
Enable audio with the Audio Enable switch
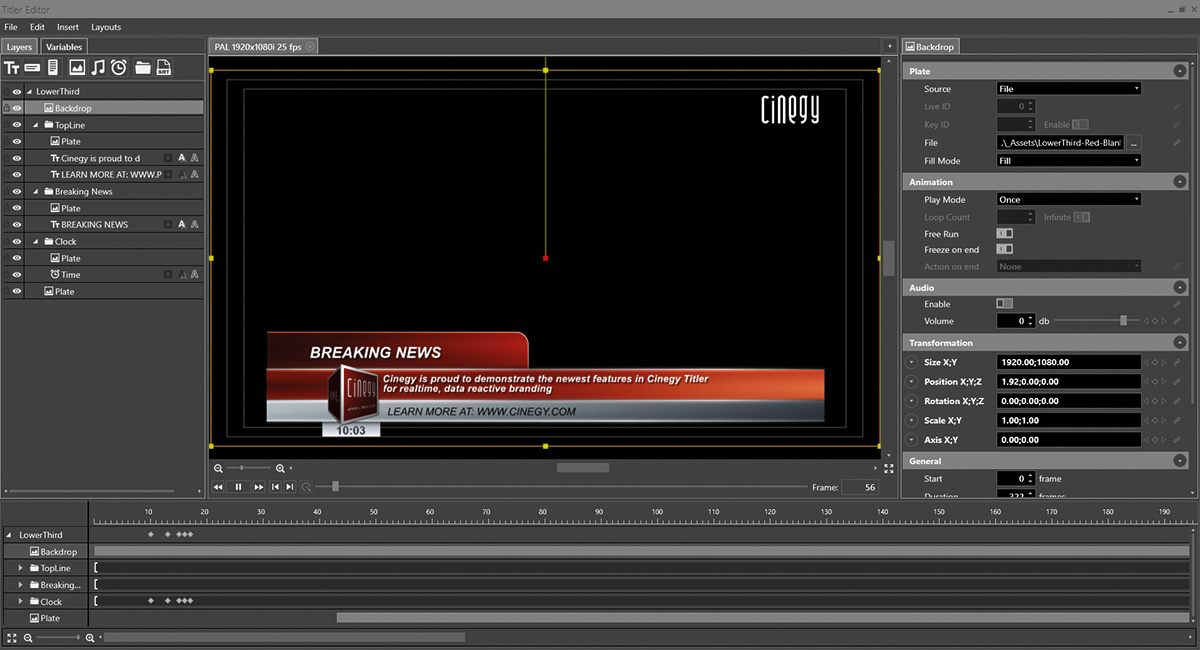(x=1005, y=304)
